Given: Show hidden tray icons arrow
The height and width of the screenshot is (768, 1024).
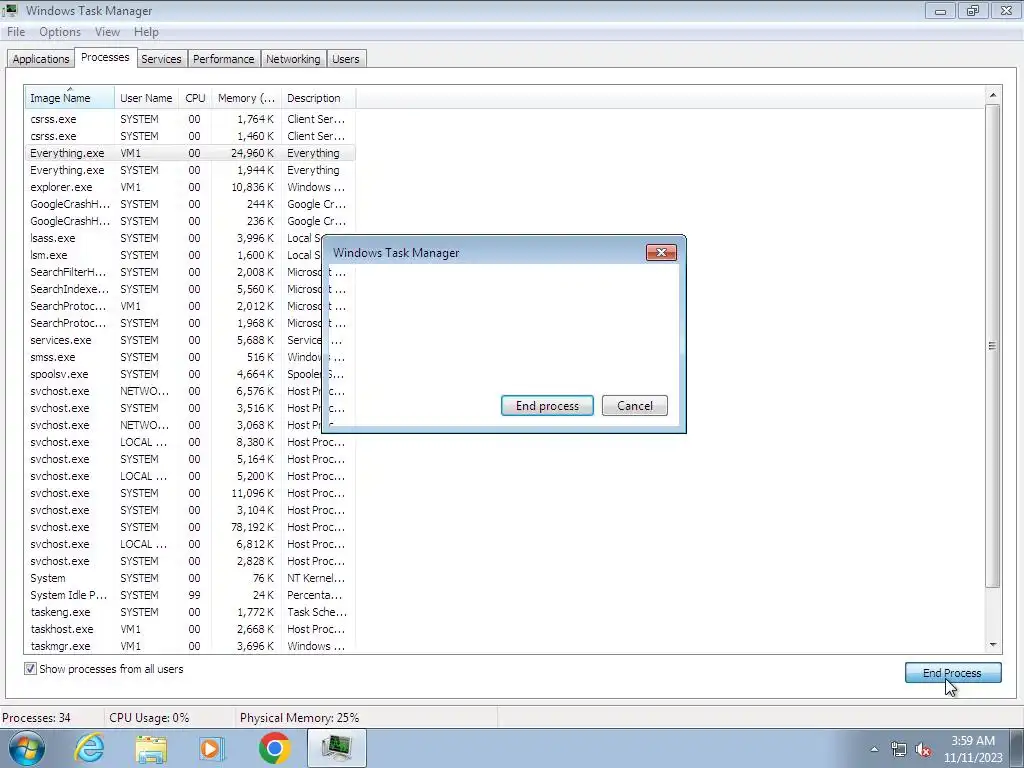Looking at the screenshot, I should (x=874, y=749).
